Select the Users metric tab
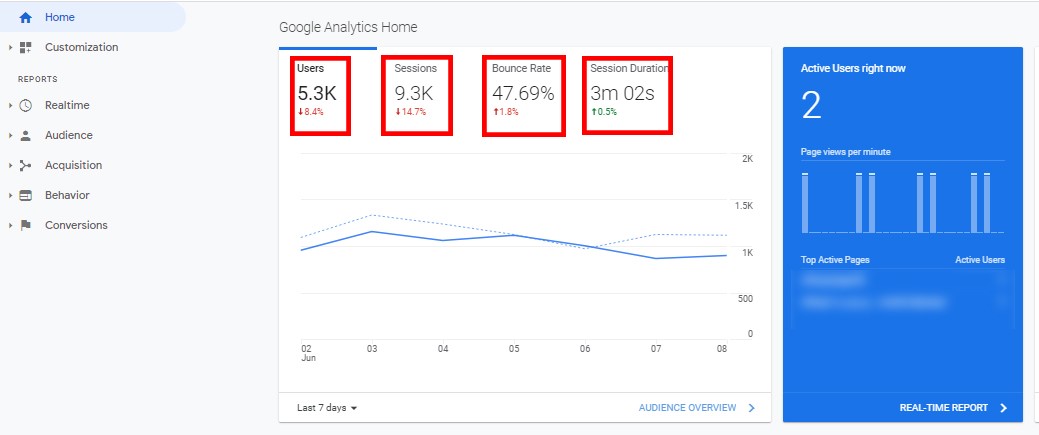 (x=320, y=96)
